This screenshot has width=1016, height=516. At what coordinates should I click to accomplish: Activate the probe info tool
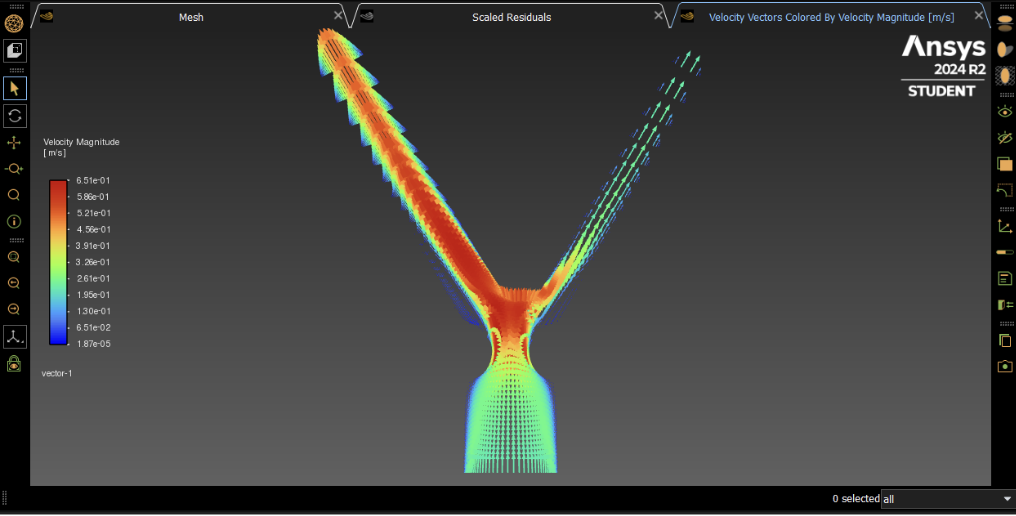click(x=14, y=222)
